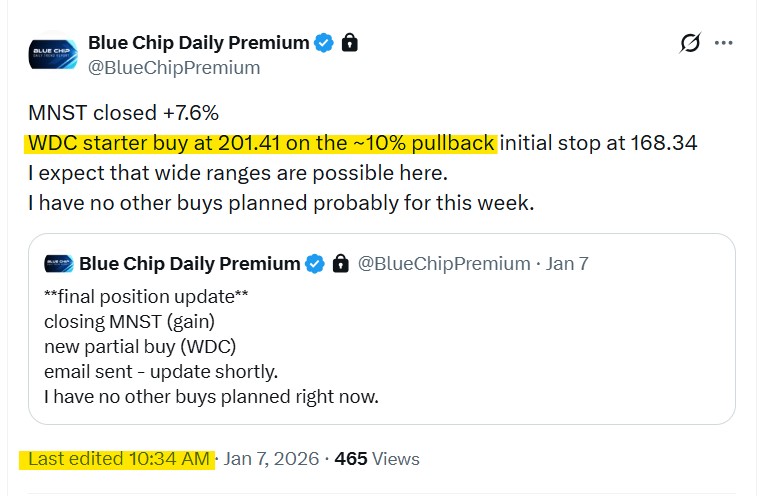Viewport: 780px width, 496px height.
Task: Open the Grok explain icon
Action: coord(690,44)
